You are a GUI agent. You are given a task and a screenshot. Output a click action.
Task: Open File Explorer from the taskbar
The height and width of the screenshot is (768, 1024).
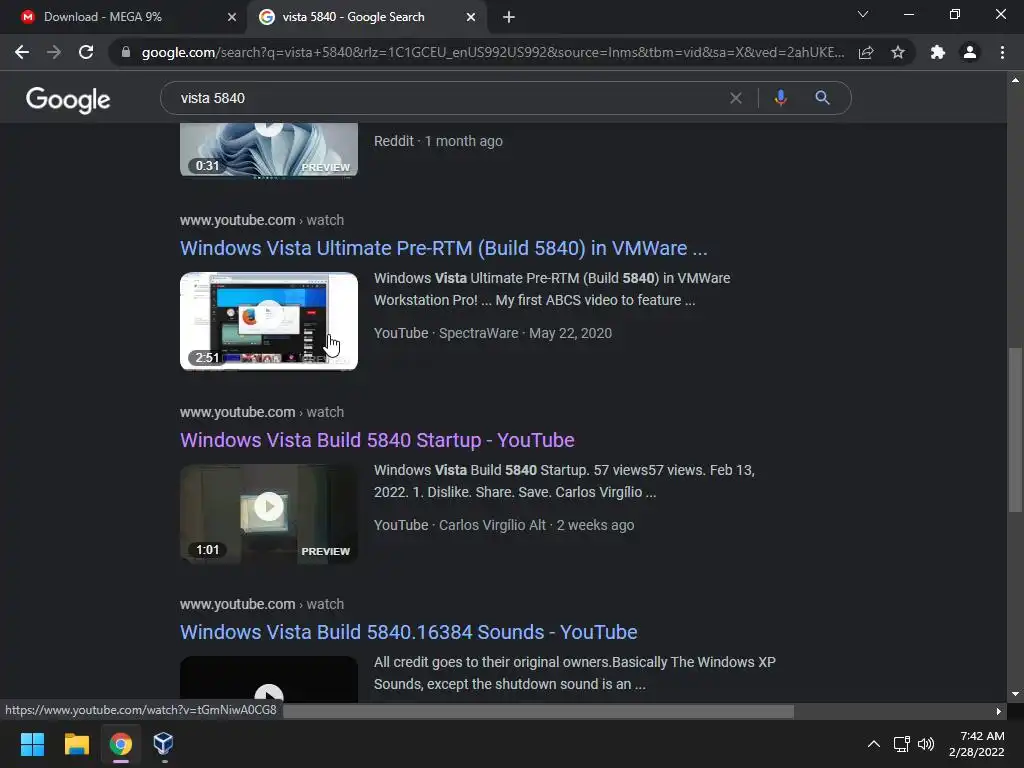(x=76, y=744)
